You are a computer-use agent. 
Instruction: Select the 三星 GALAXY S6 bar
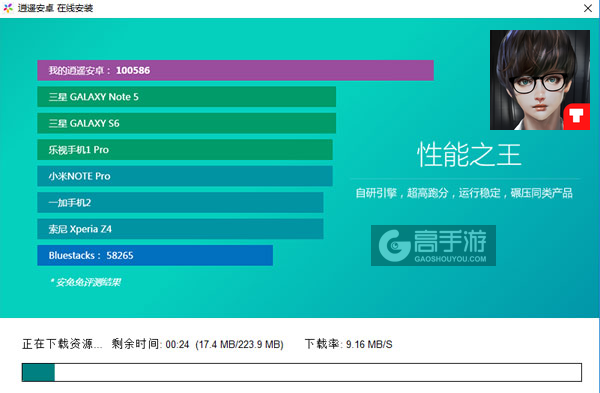pos(186,123)
